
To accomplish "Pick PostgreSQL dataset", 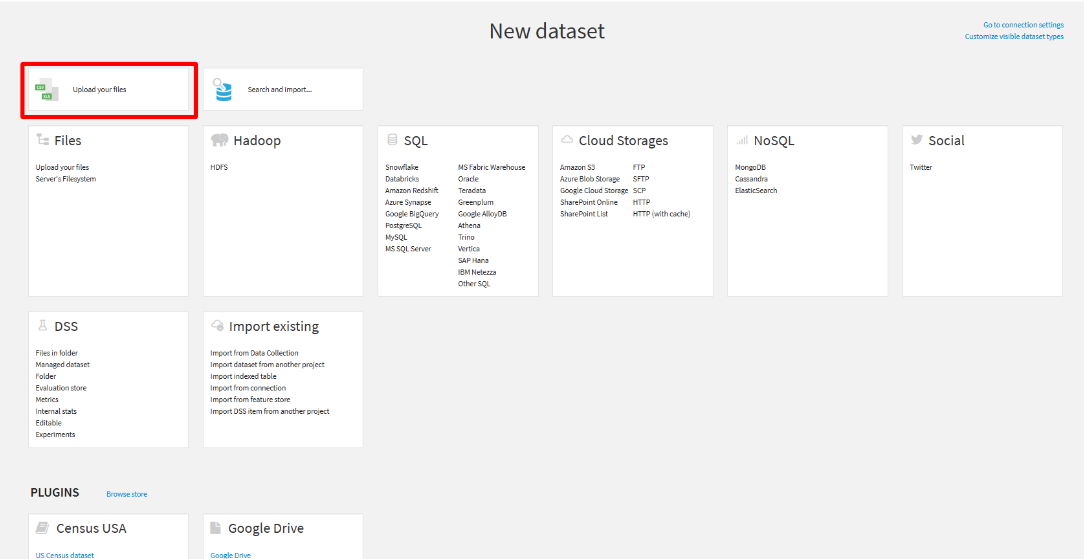I will pos(403,225).
